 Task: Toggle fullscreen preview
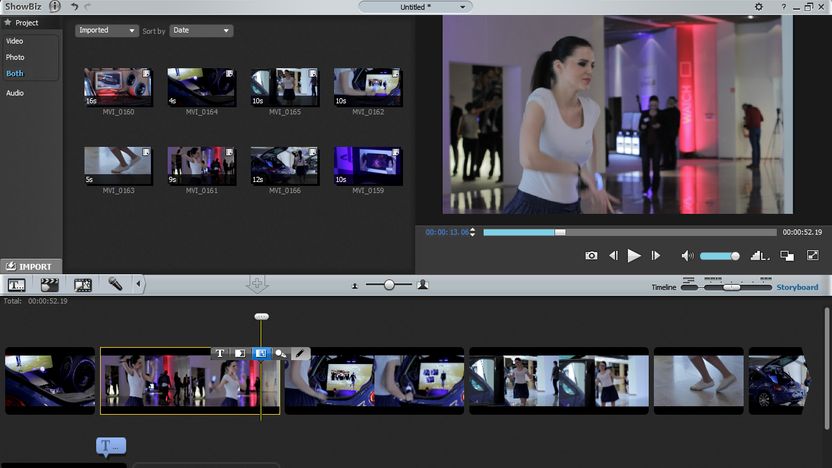tap(813, 255)
